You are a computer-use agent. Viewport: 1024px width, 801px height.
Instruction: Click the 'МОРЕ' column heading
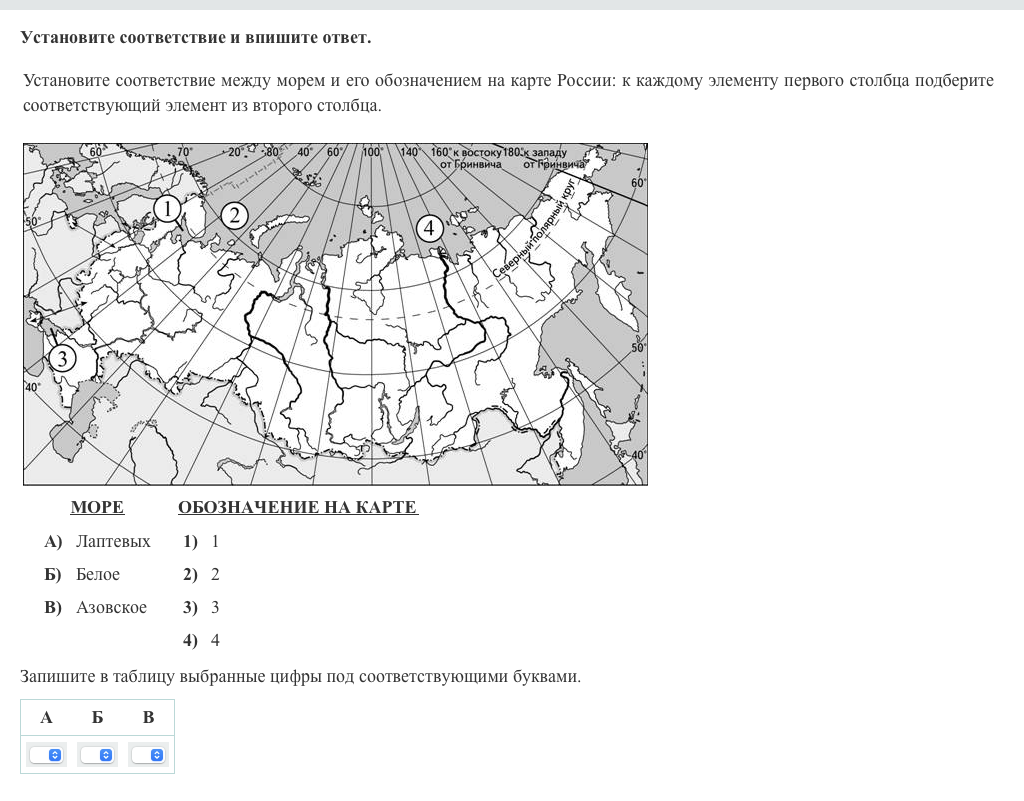[97, 507]
